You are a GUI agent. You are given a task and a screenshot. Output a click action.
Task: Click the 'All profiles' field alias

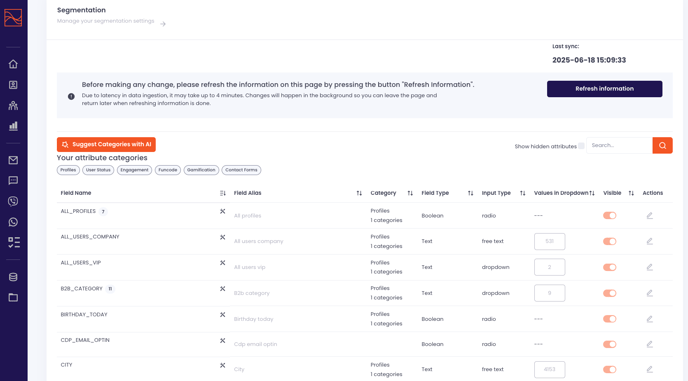click(x=247, y=216)
